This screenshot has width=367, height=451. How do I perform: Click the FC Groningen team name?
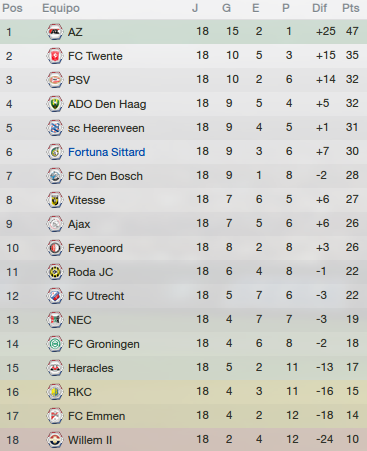[x=104, y=344]
